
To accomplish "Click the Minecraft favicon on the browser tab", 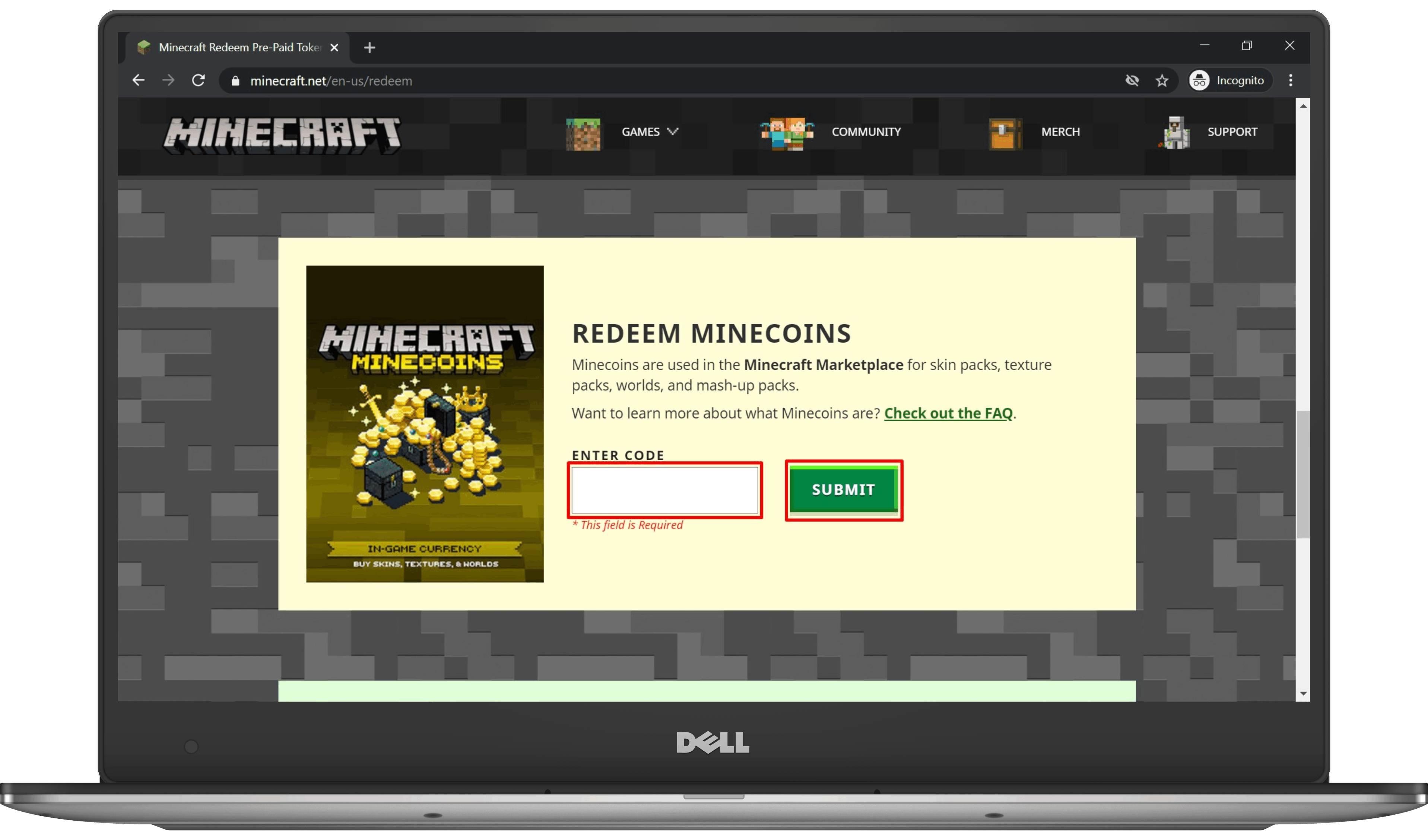I will tap(144, 48).
